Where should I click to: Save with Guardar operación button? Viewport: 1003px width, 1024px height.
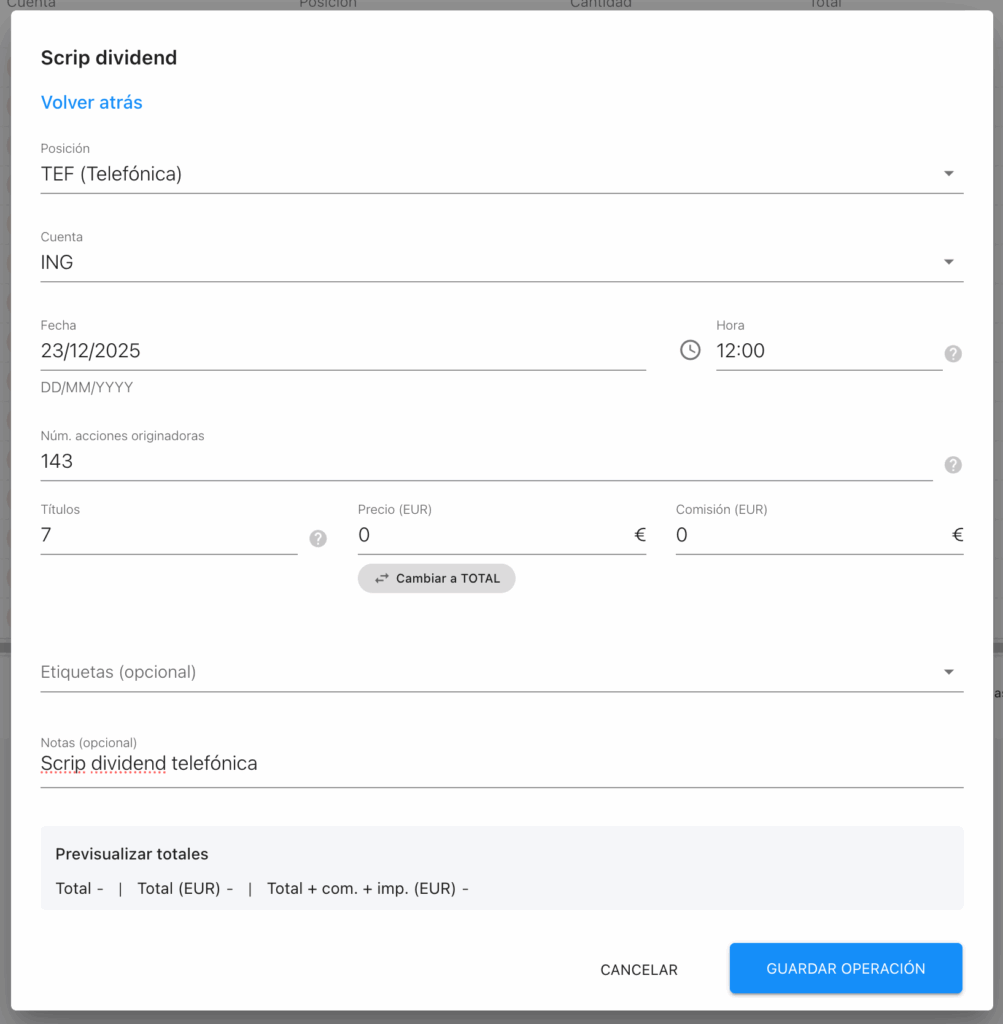tap(845, 968)
